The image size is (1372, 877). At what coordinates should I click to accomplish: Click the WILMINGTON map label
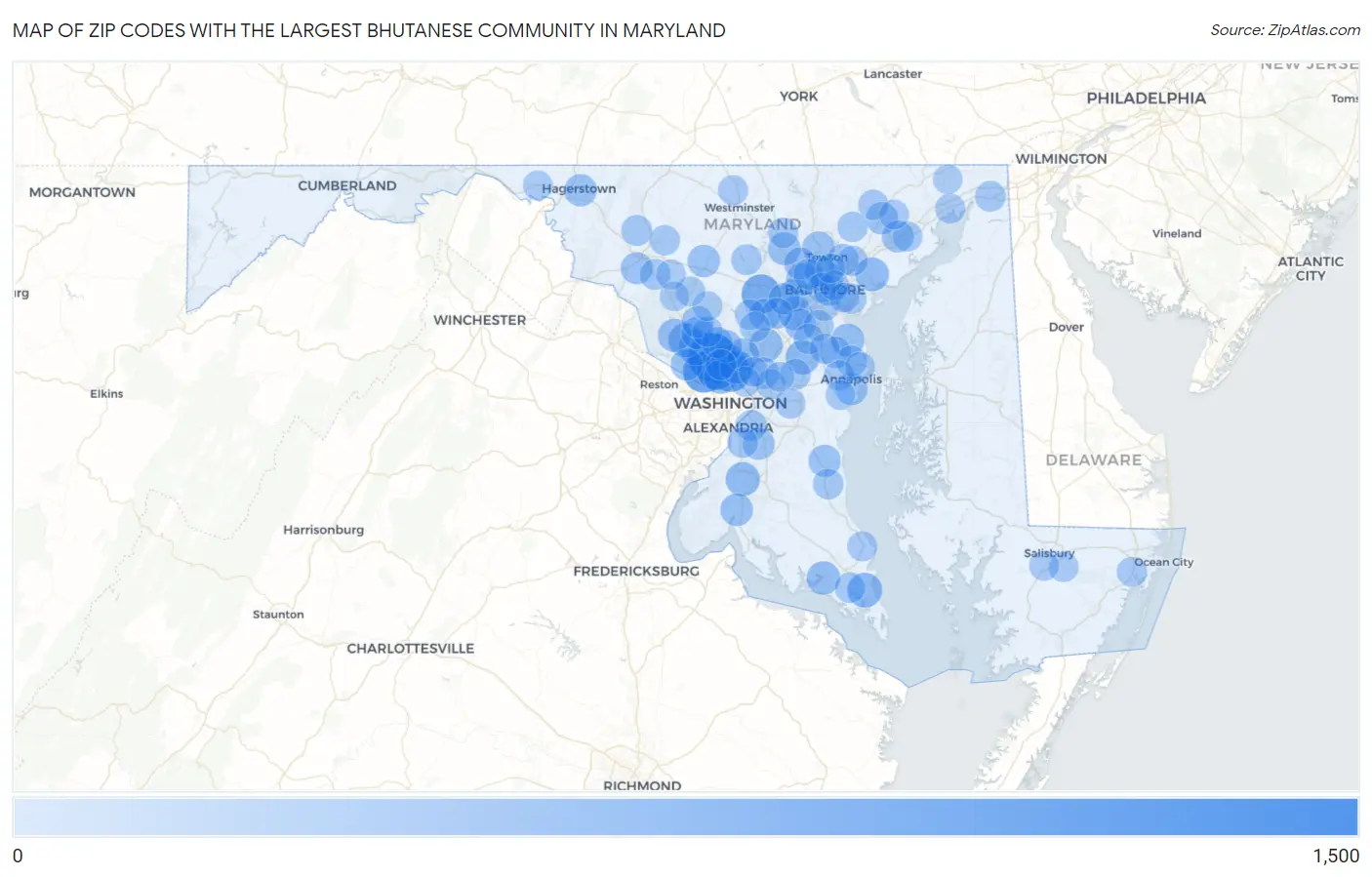pos(1061,159)
